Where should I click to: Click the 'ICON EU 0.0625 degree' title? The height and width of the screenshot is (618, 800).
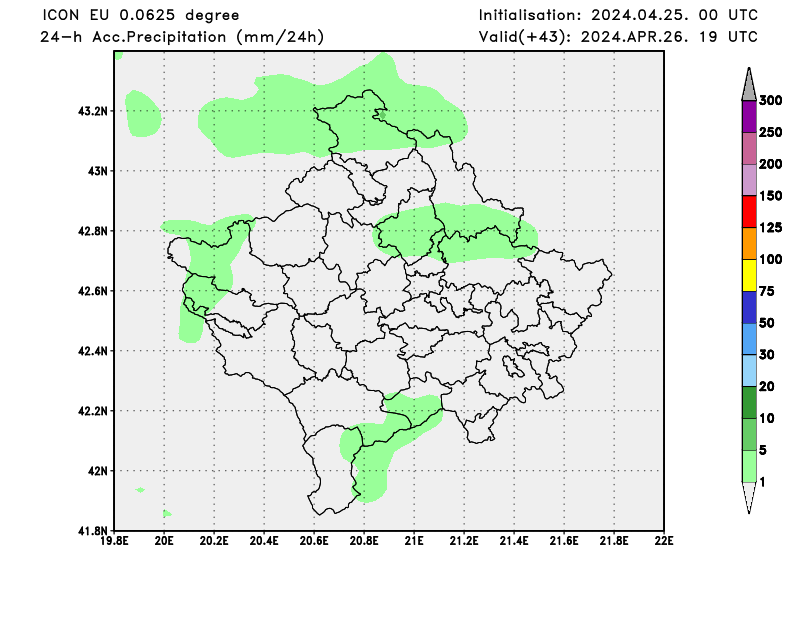click(140, 15)
